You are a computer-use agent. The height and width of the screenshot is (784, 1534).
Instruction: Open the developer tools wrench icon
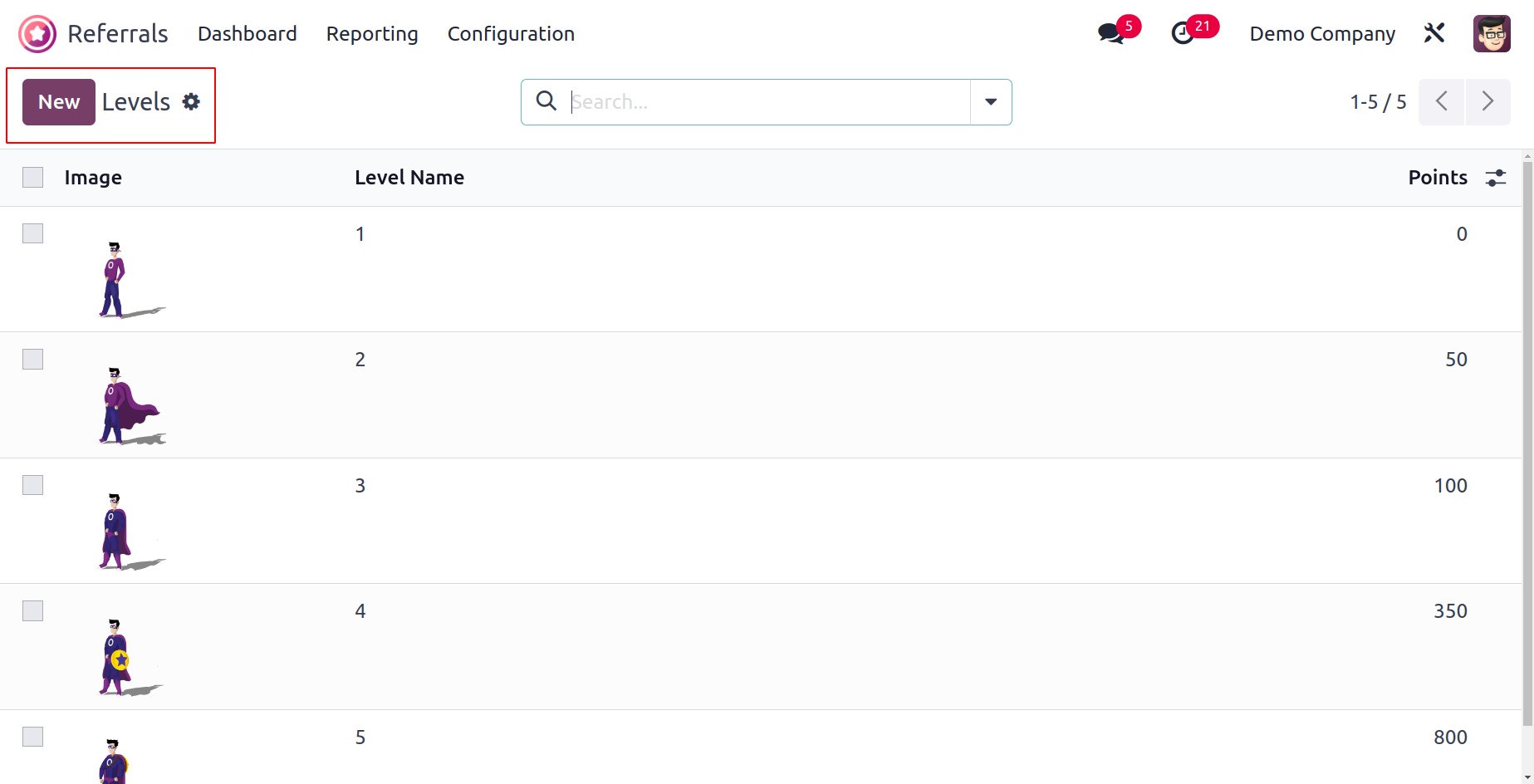pos(1434,33)
